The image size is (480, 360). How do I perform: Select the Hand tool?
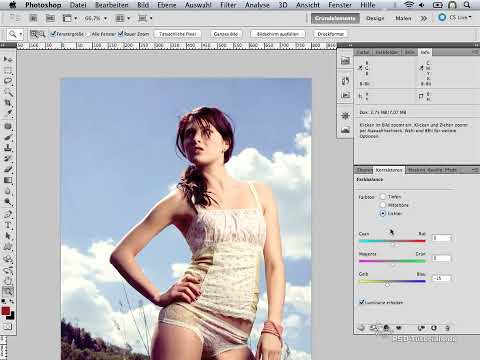8,281
